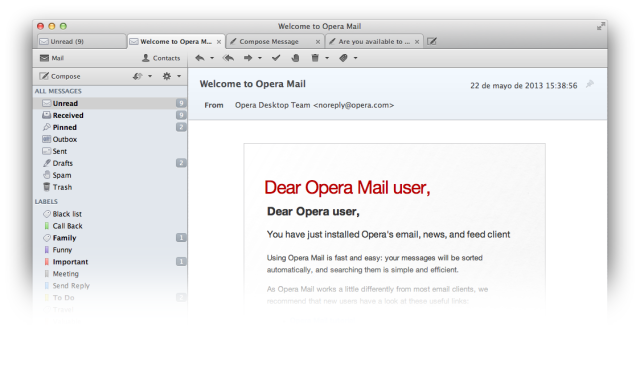Open the Reply dropdown arrow
Screen dimensions: 640x384
click(x=212, y=58)
